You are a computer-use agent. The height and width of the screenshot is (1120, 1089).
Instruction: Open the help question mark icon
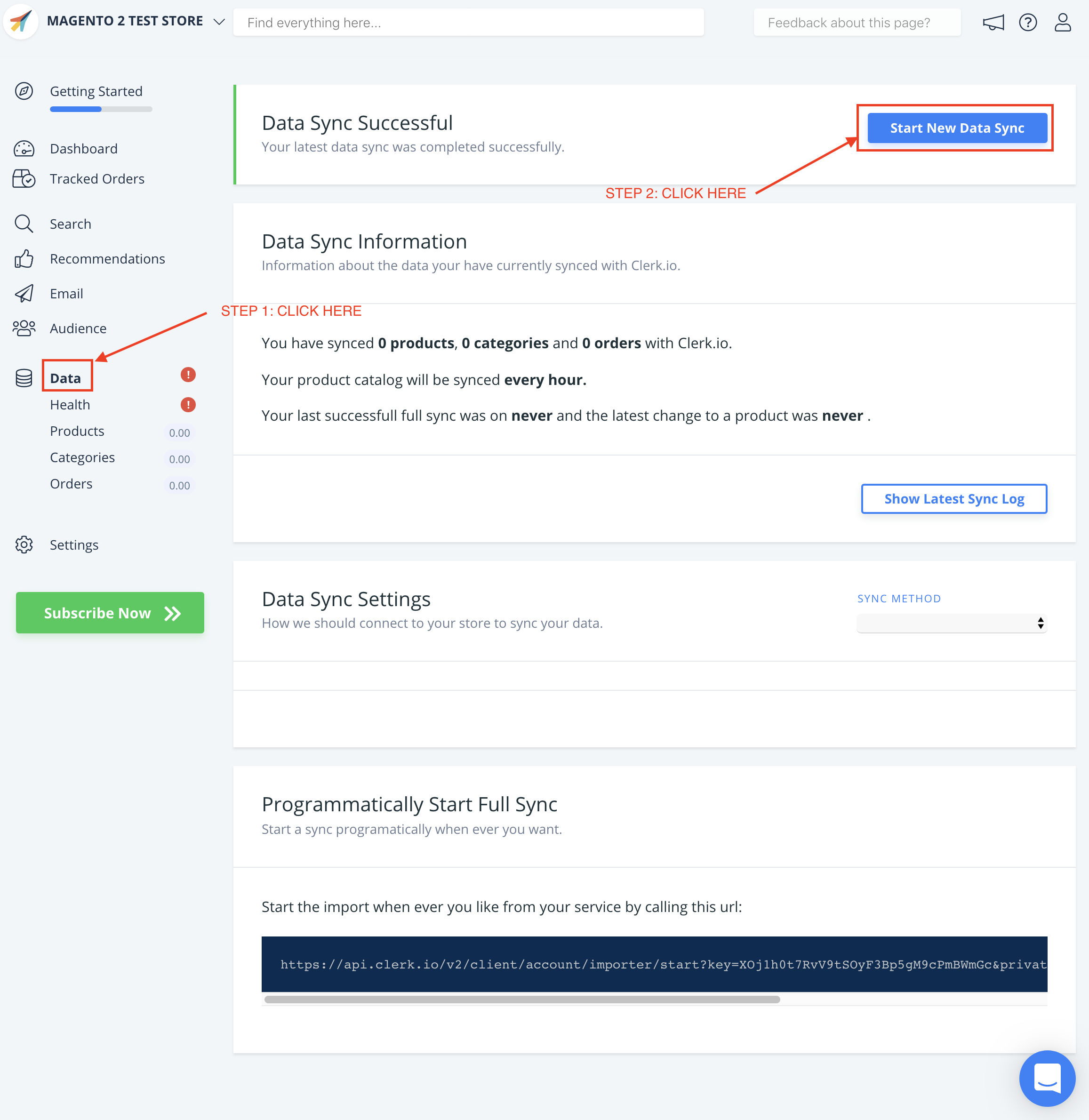point(1028,23)
